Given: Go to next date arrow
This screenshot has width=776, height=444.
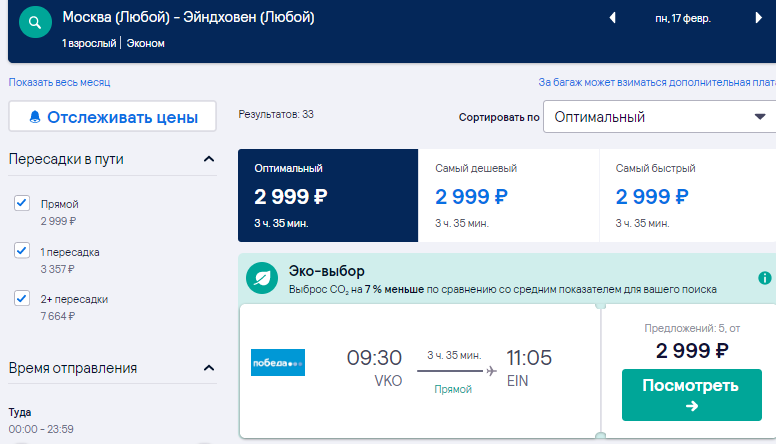Looking at the screenshot, I should 758,18.
